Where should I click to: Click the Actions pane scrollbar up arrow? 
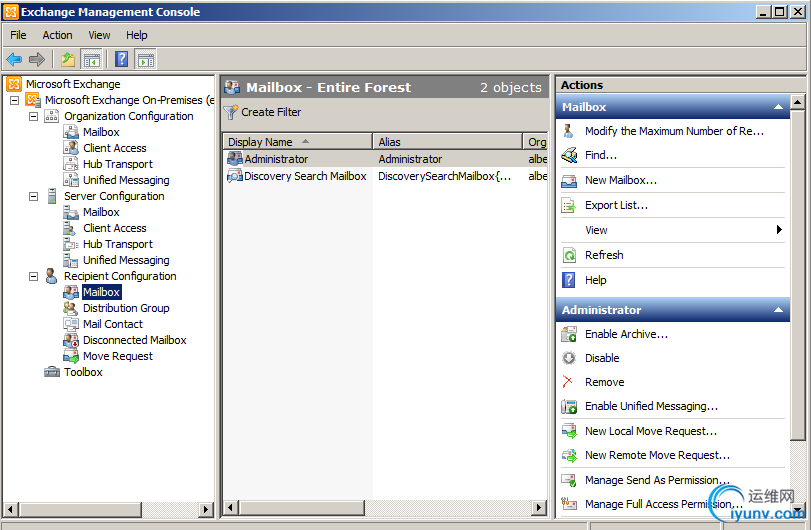797,102
